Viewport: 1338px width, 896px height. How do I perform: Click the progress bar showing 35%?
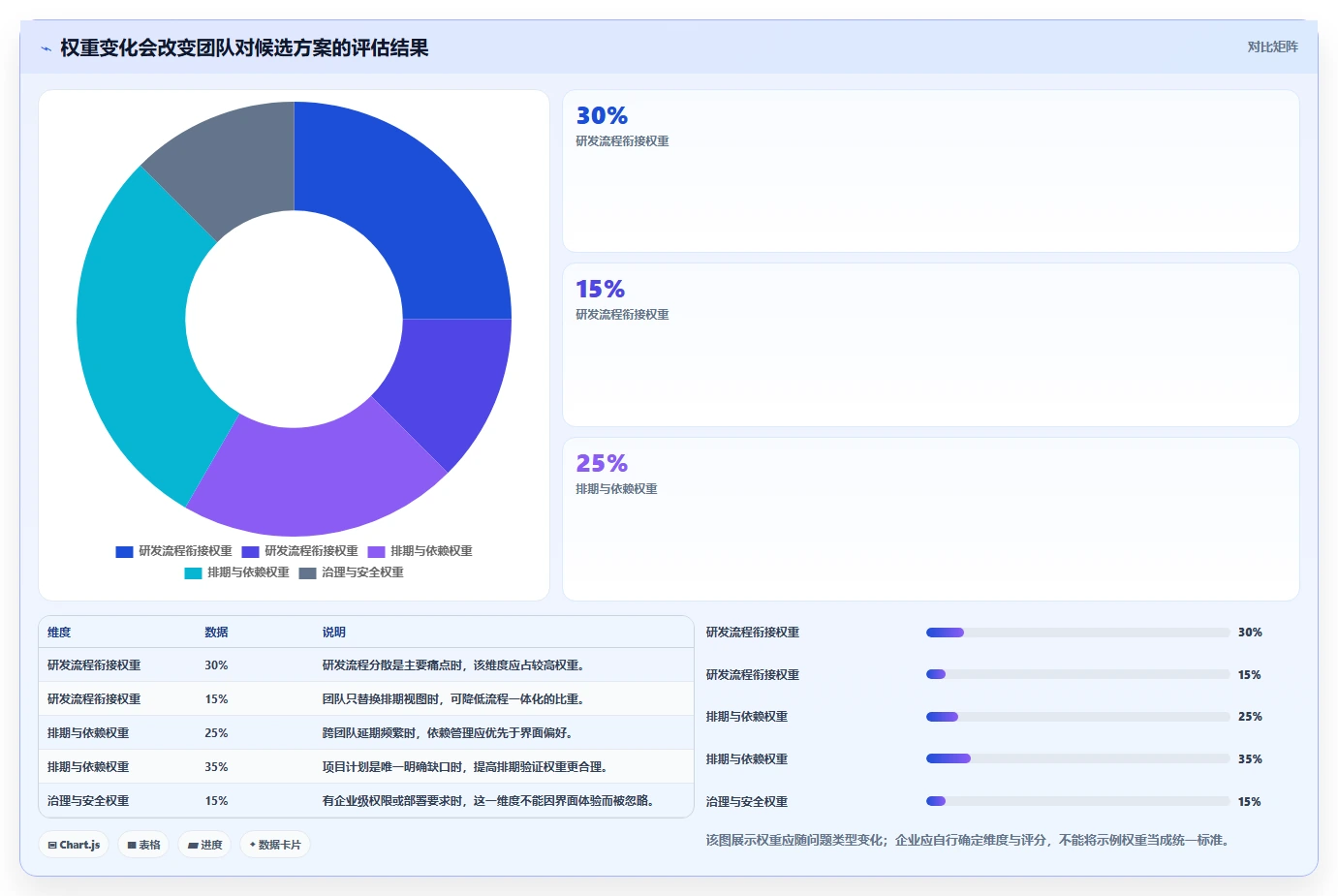[1078, 758]
